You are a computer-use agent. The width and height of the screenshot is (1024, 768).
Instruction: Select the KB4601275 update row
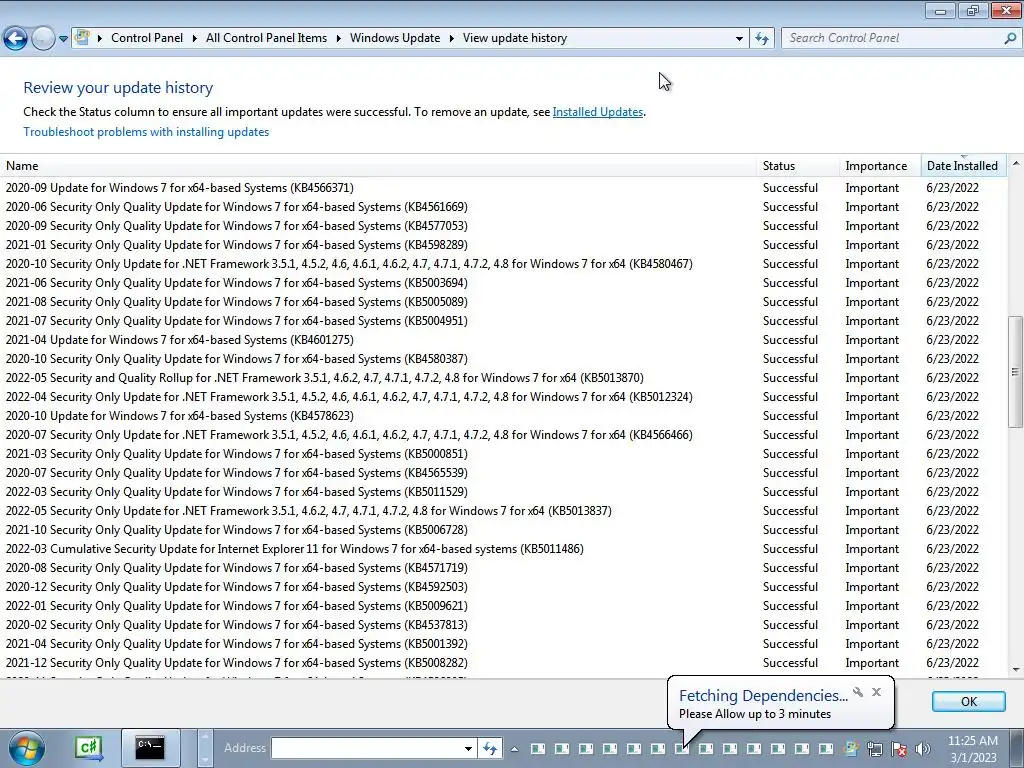pos(503,339)
